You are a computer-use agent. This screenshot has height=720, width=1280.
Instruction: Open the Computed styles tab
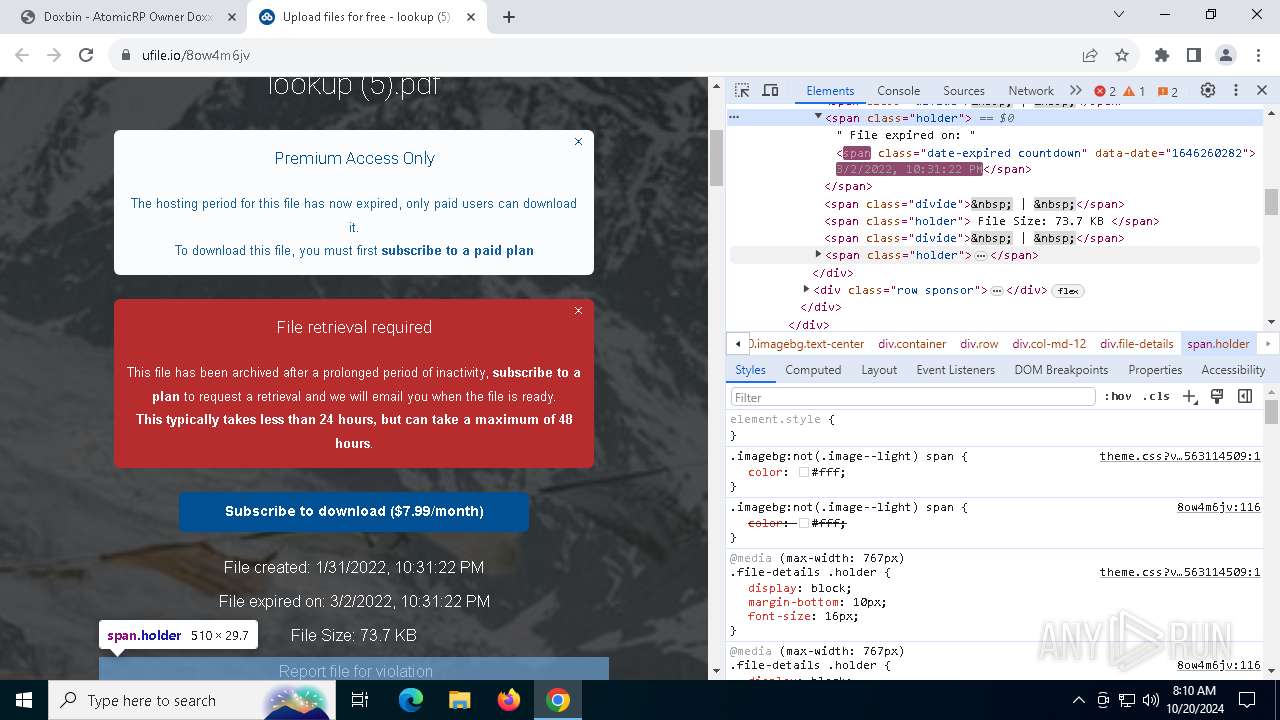(813, 370)
